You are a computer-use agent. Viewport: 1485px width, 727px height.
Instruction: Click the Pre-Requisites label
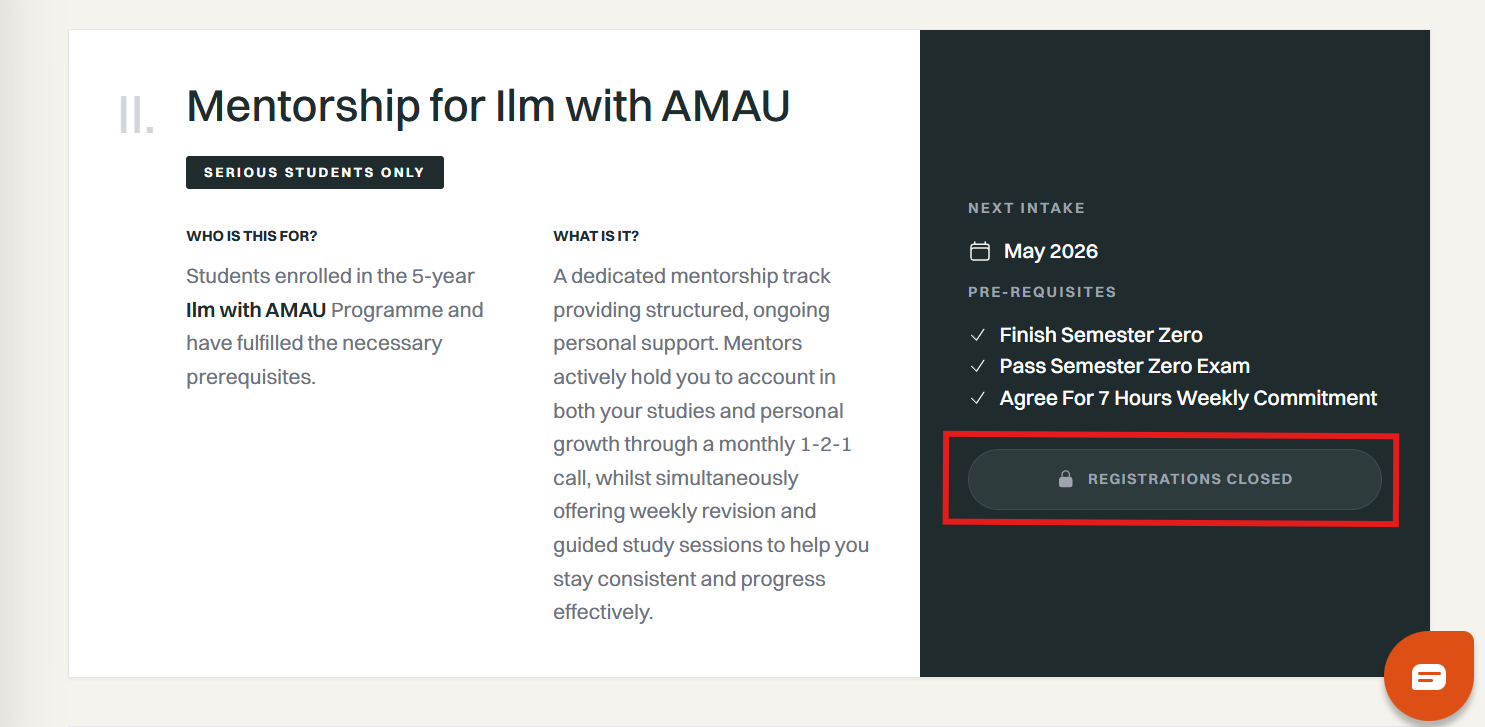[1042, 292]
